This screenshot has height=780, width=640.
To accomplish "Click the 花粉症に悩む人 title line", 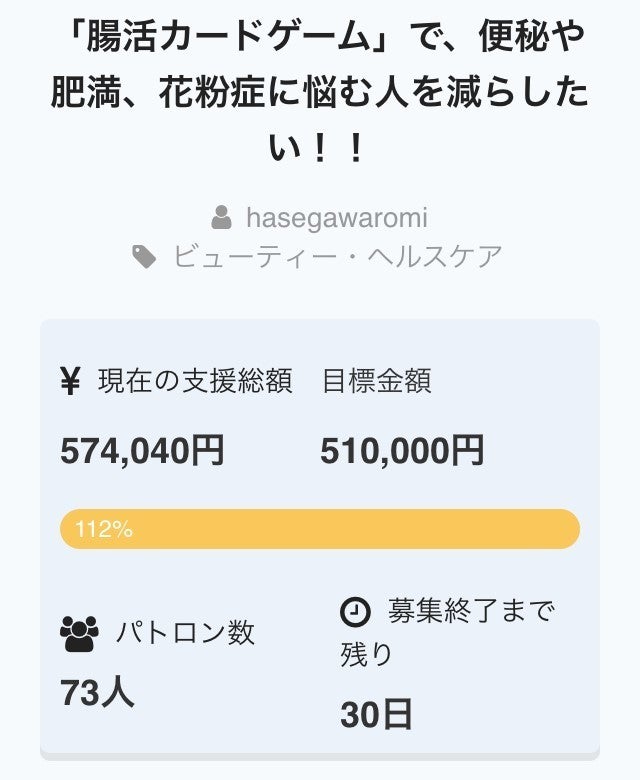I will (320, 94).
